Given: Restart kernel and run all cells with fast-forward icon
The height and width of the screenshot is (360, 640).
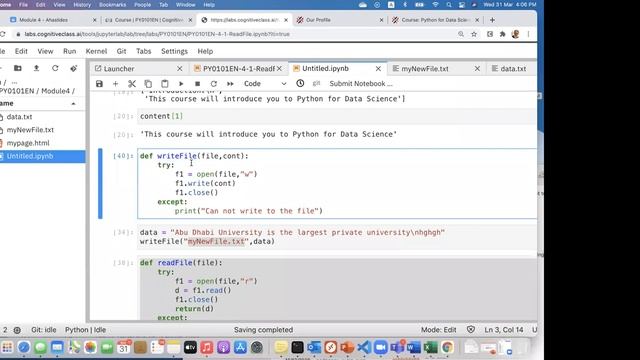Looking at the screenshot, I should click(230, 84).
